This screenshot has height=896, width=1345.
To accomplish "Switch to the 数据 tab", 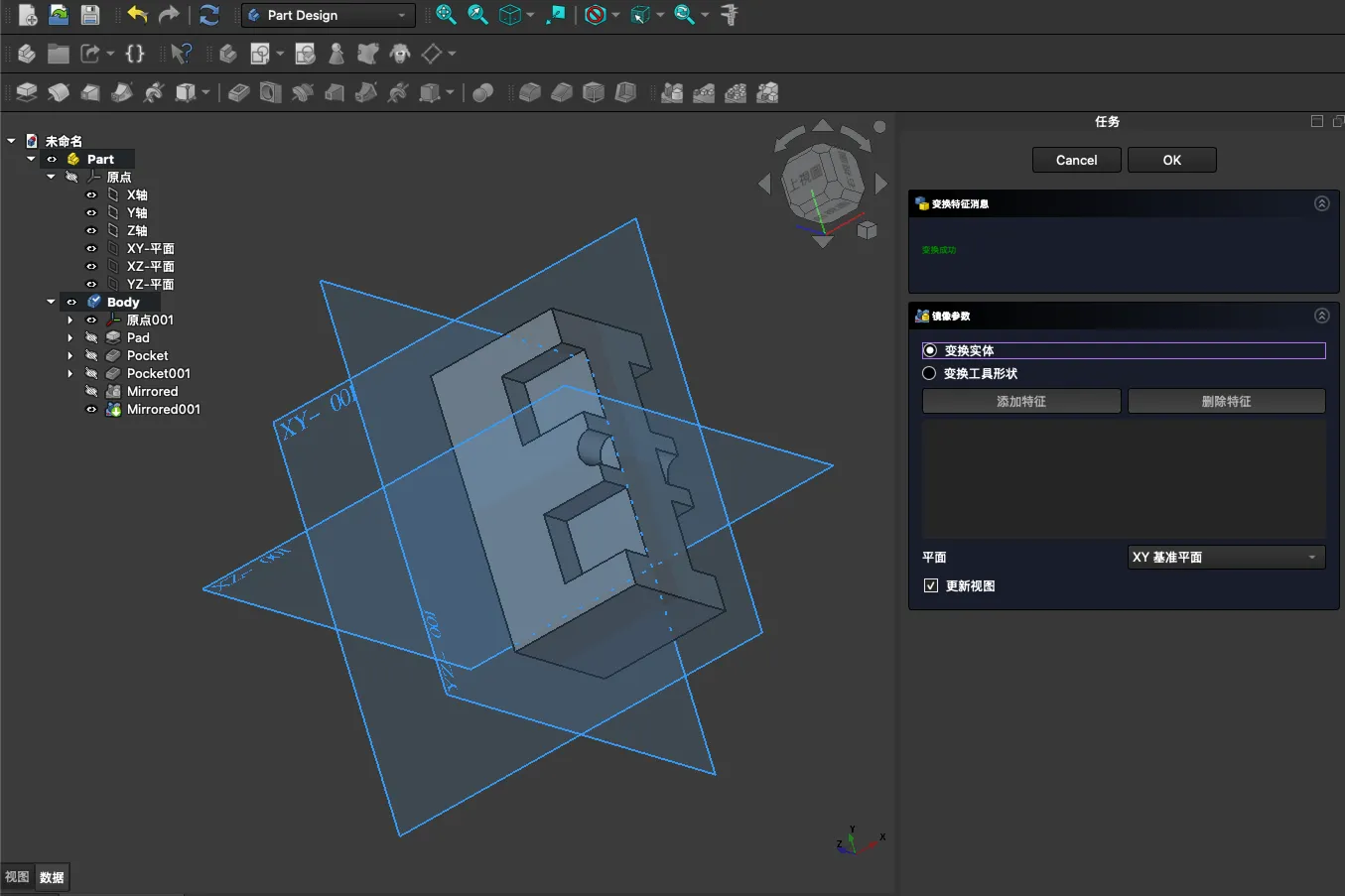I will (52, 877).
